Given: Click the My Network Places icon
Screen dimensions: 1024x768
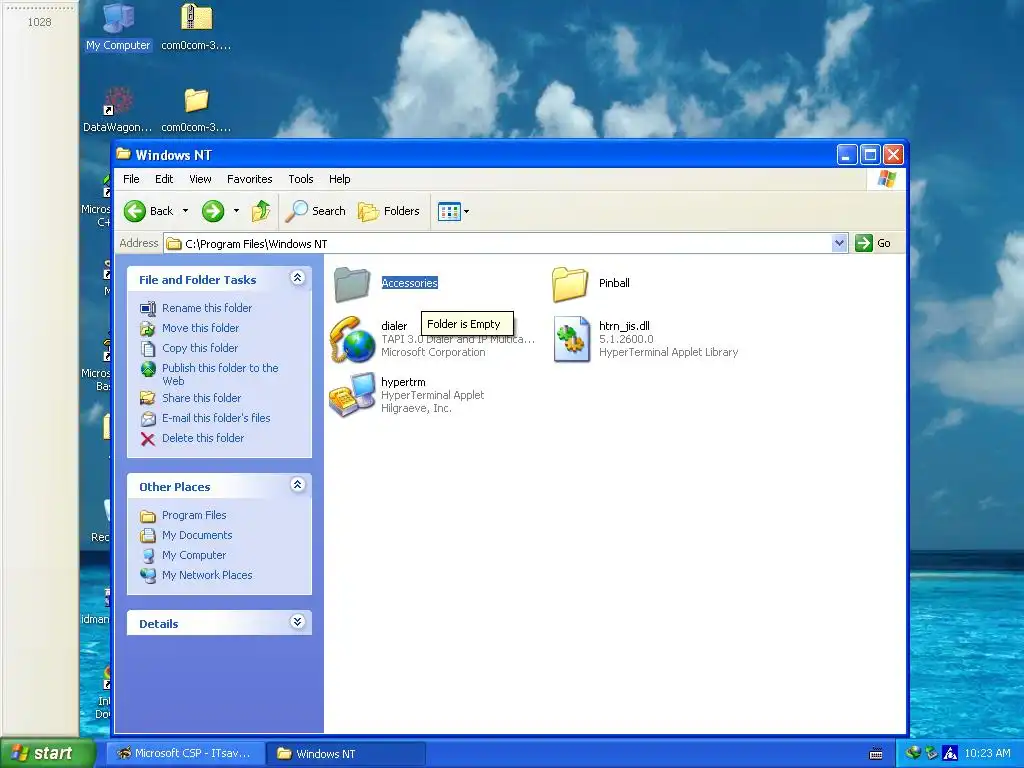Looking at the screenshot, I should pyautogui.click(x=148, y=575).
